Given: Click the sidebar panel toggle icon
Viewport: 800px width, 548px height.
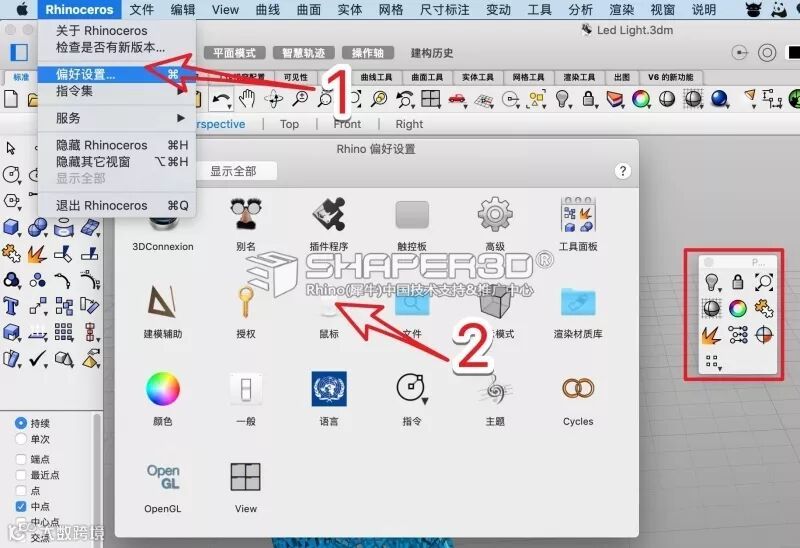Looking at the screenshot, I should [19, 52].
